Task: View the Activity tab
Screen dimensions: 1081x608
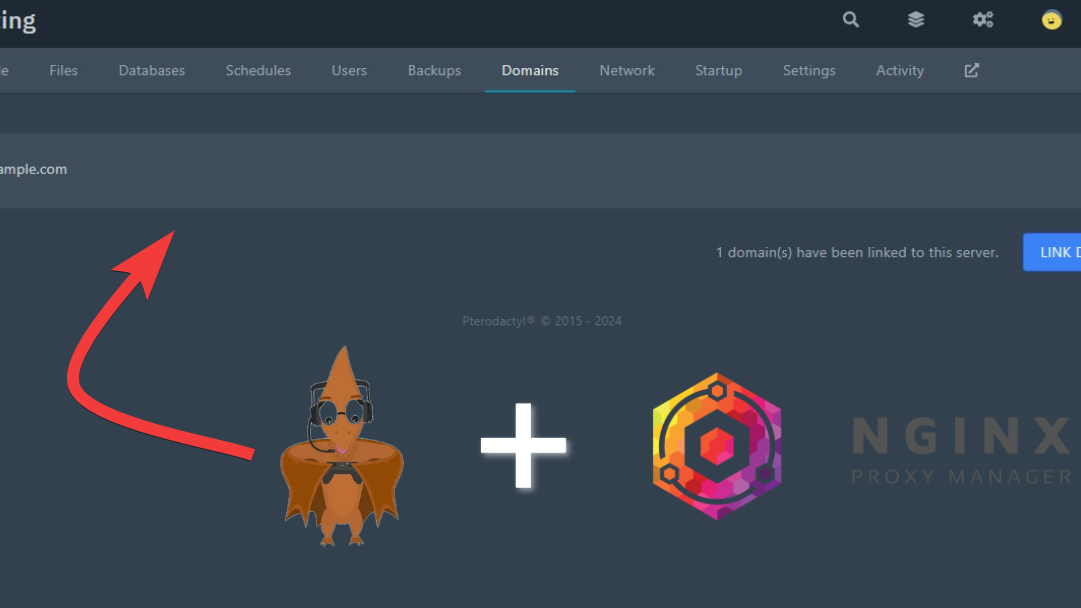Action: [x=899, y=71]
